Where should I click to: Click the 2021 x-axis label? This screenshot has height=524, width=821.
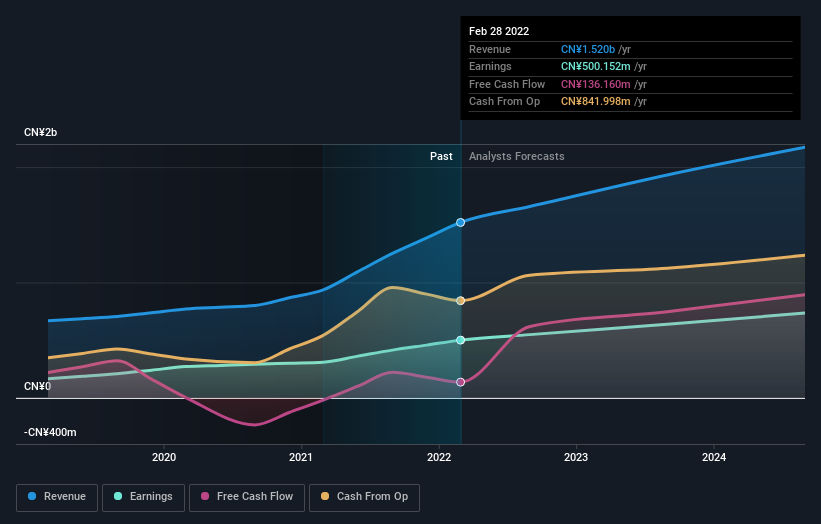[301, 457]
